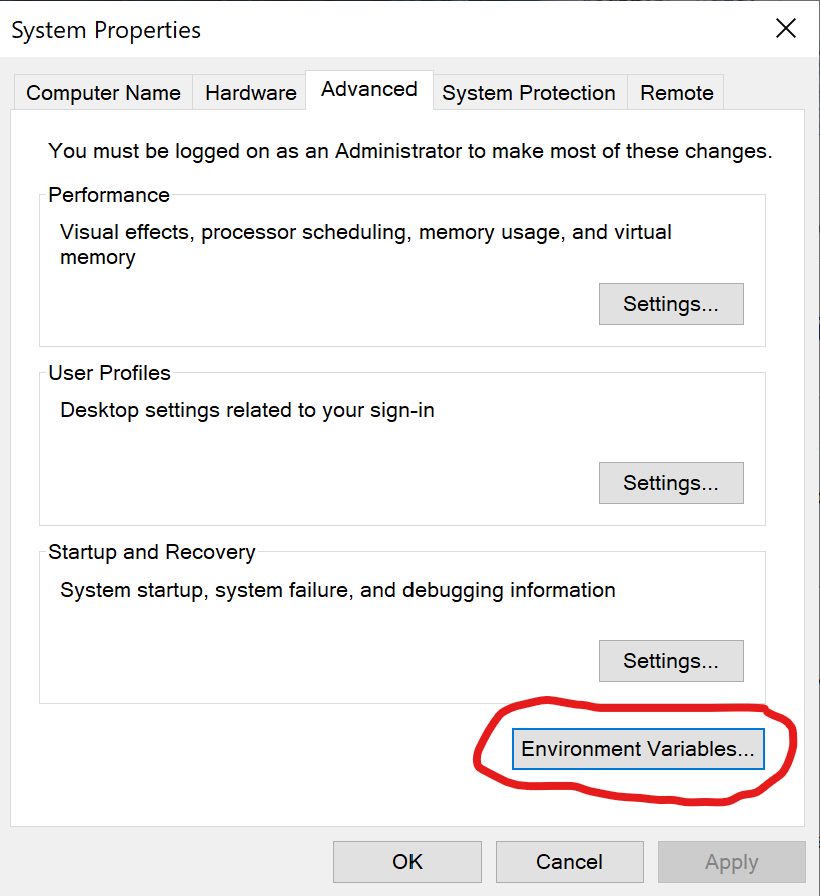Open the Remote tab
The height and width of the screenshot is (896, 820).
[676, 93]
